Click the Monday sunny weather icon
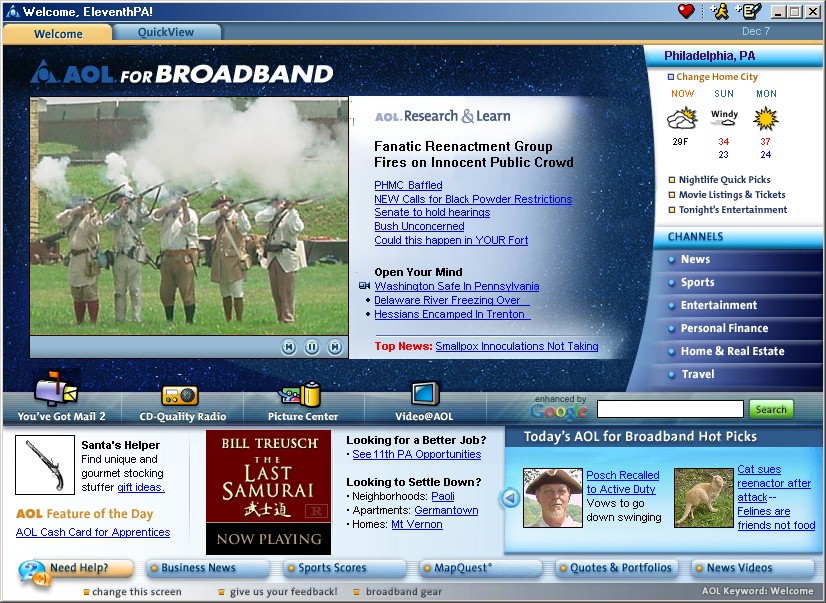Image resolution: width=826 pixels, height=603 pixels. (x=765, y=118)
